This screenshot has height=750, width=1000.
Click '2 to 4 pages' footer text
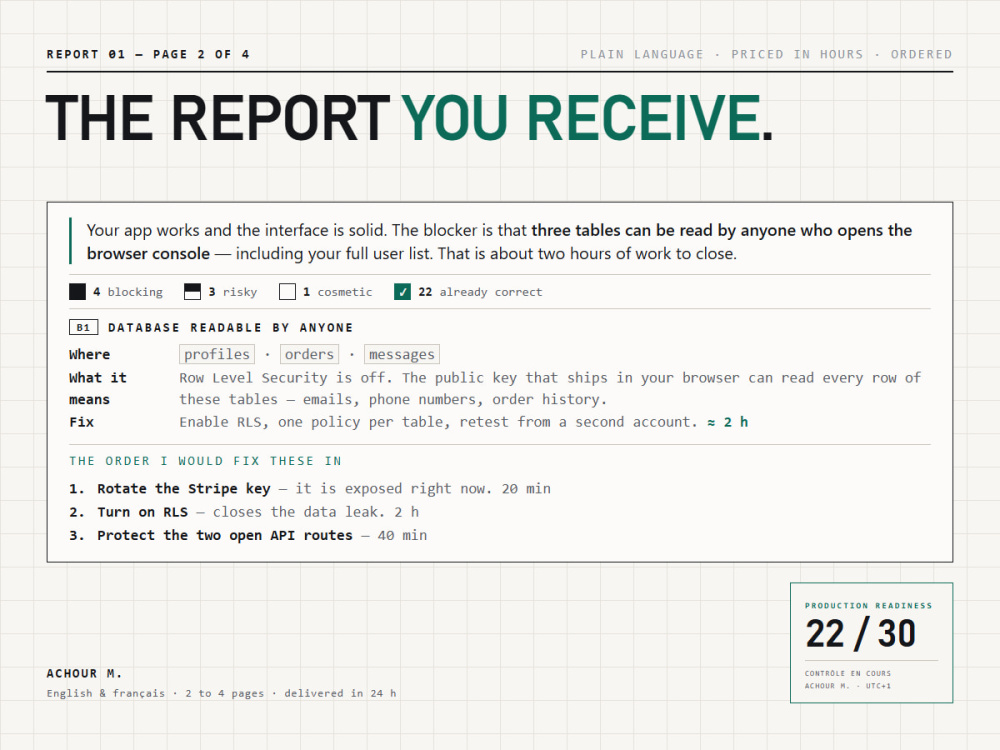[224, 693]
